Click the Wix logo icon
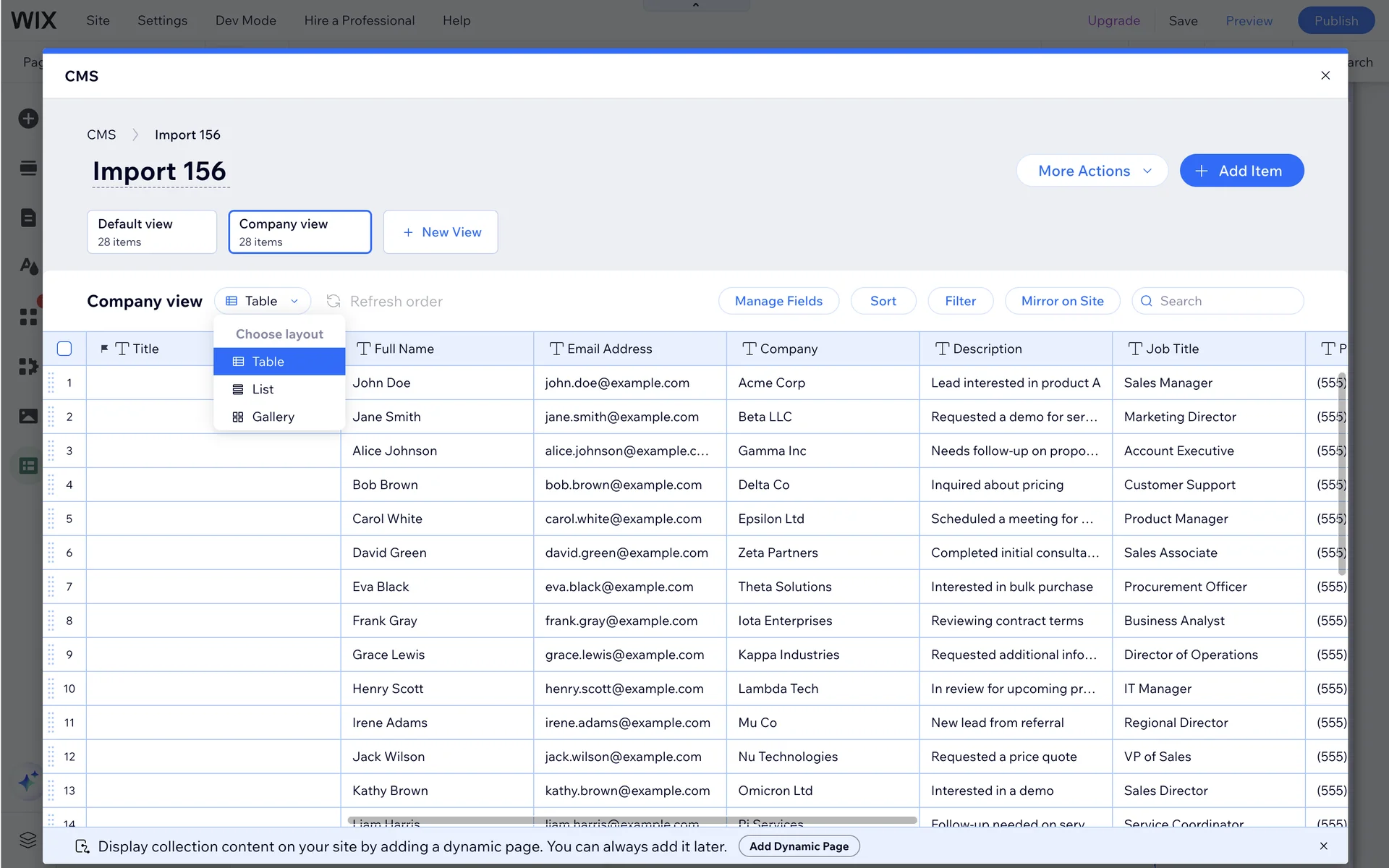This screenshot has height=868, width=1389. pyautogui.click(x=33, y=20)
